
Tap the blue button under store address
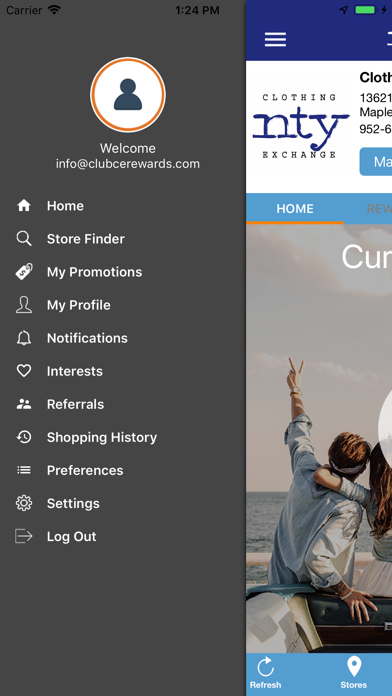tap(376, 162)
